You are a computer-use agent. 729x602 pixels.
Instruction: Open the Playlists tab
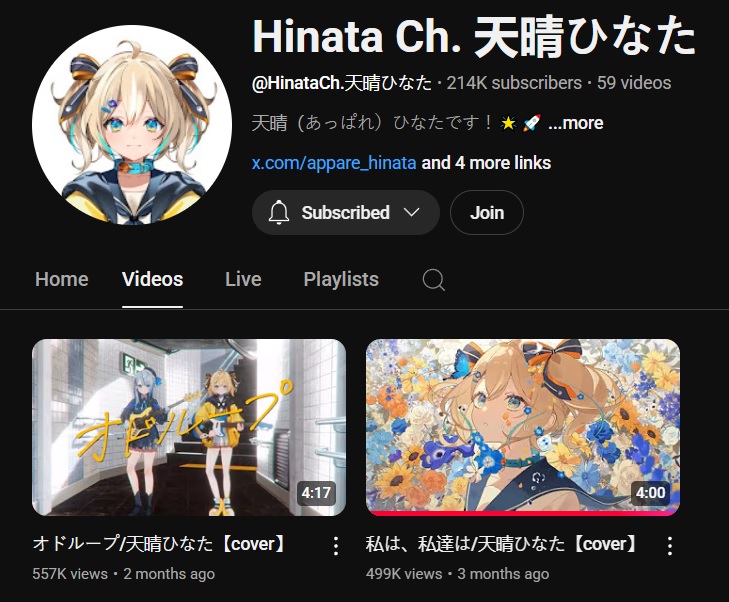pos(341,279)
